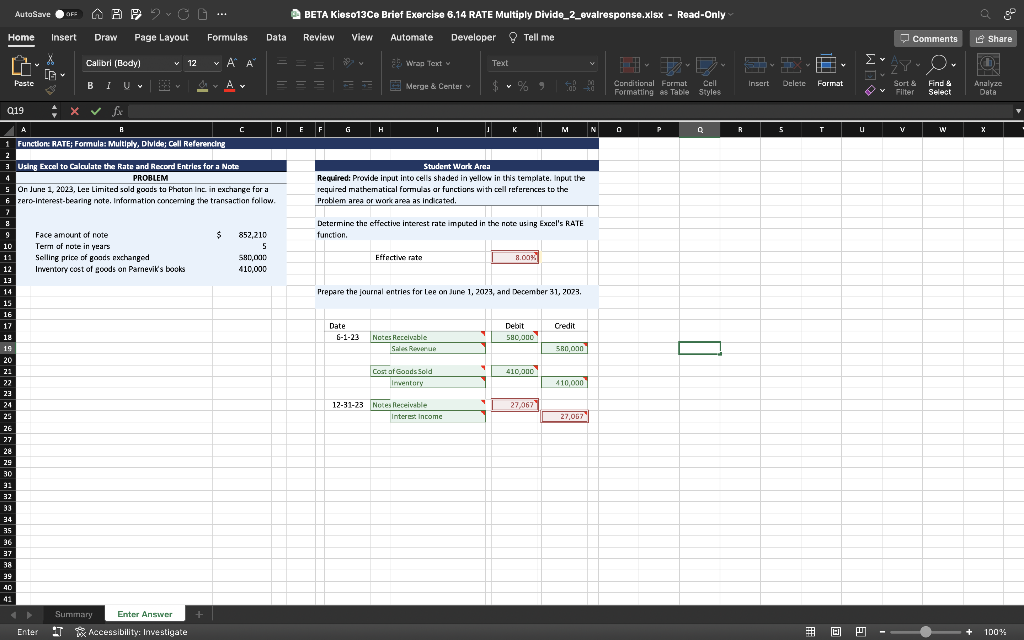1024x640 pixels.
Task: Switch to Normal view in status bar
Action: click(x=810, y=632)
